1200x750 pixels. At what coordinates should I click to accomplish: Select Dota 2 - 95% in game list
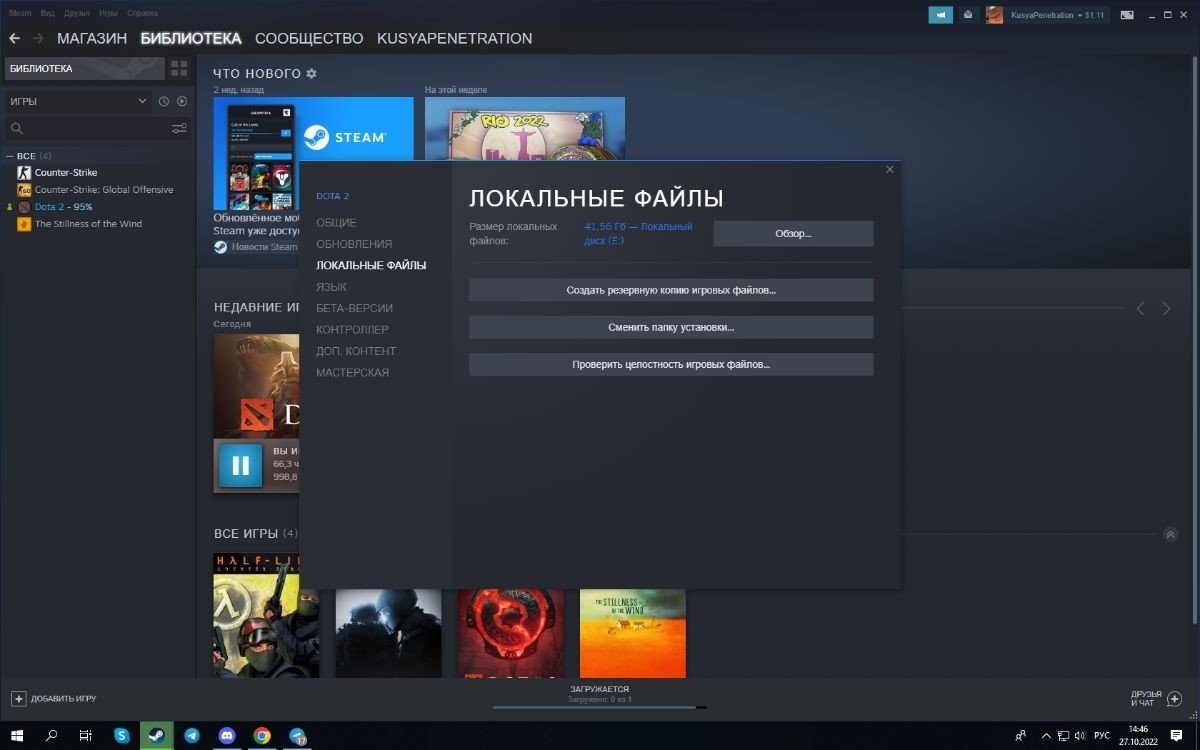(63, 207)
